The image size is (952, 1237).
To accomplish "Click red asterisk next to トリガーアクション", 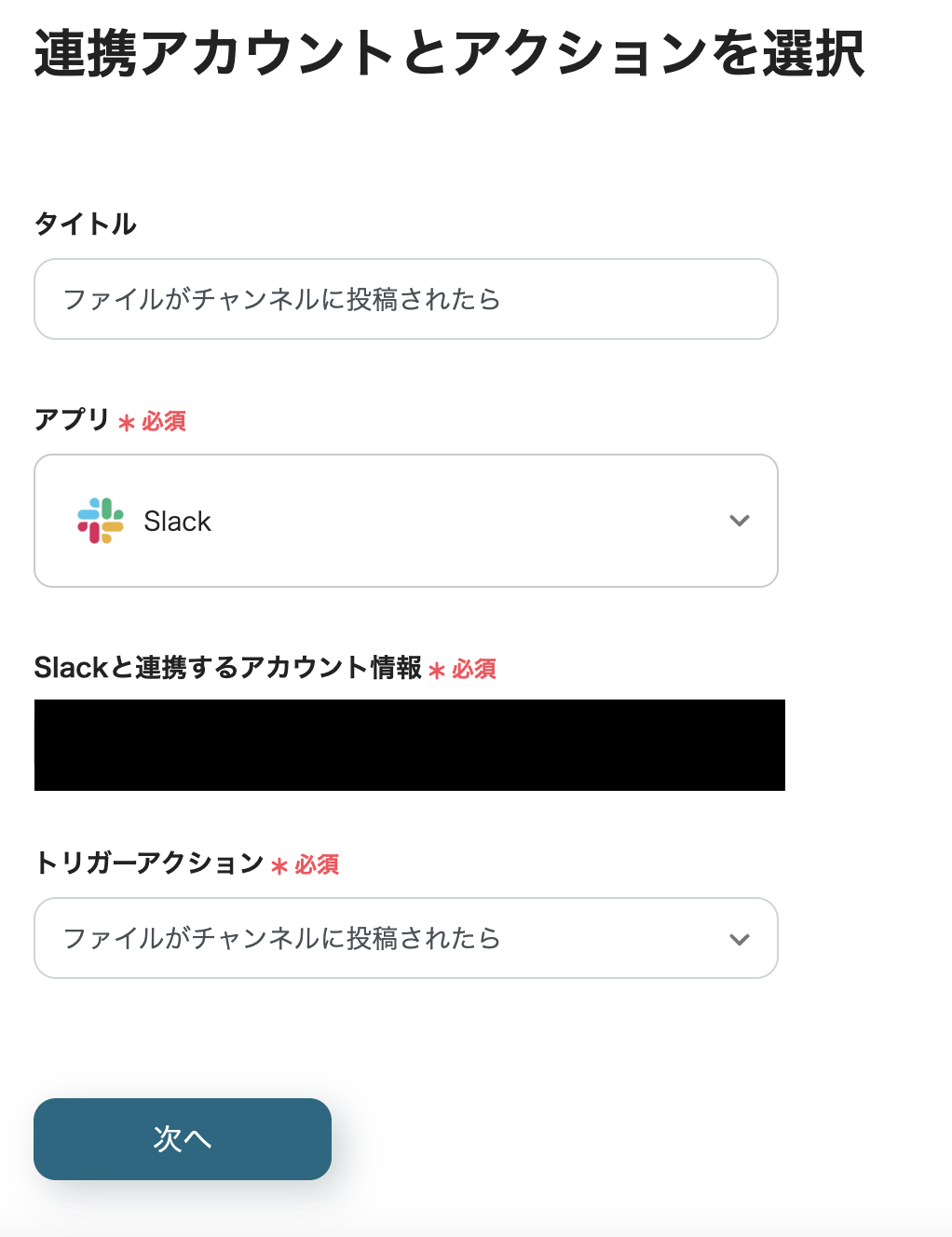I will pyautogui.click(x=279, y=866).
